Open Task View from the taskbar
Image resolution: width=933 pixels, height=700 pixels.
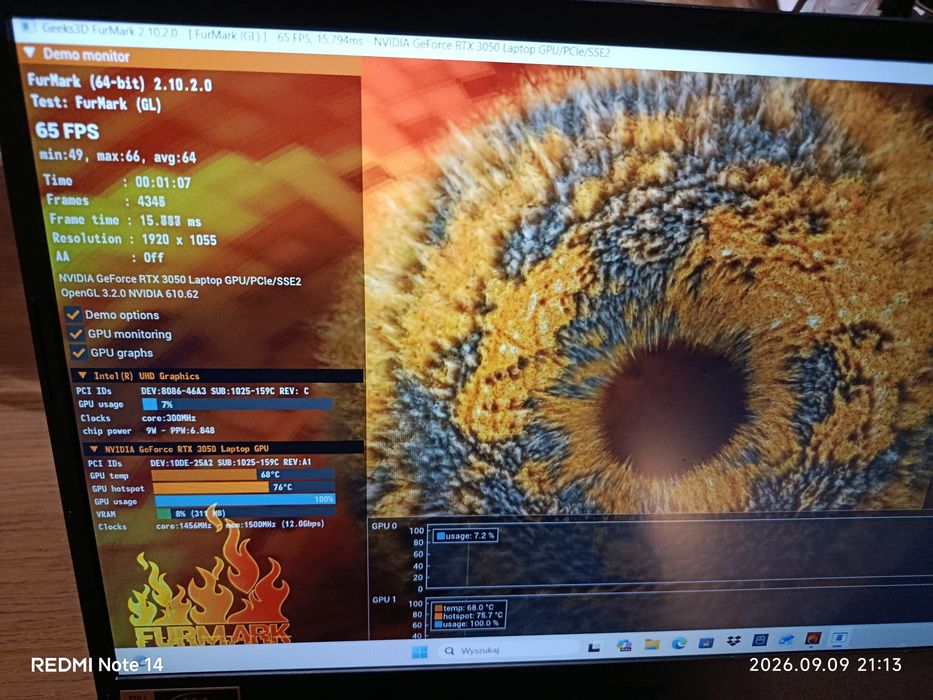pos(593,647)
